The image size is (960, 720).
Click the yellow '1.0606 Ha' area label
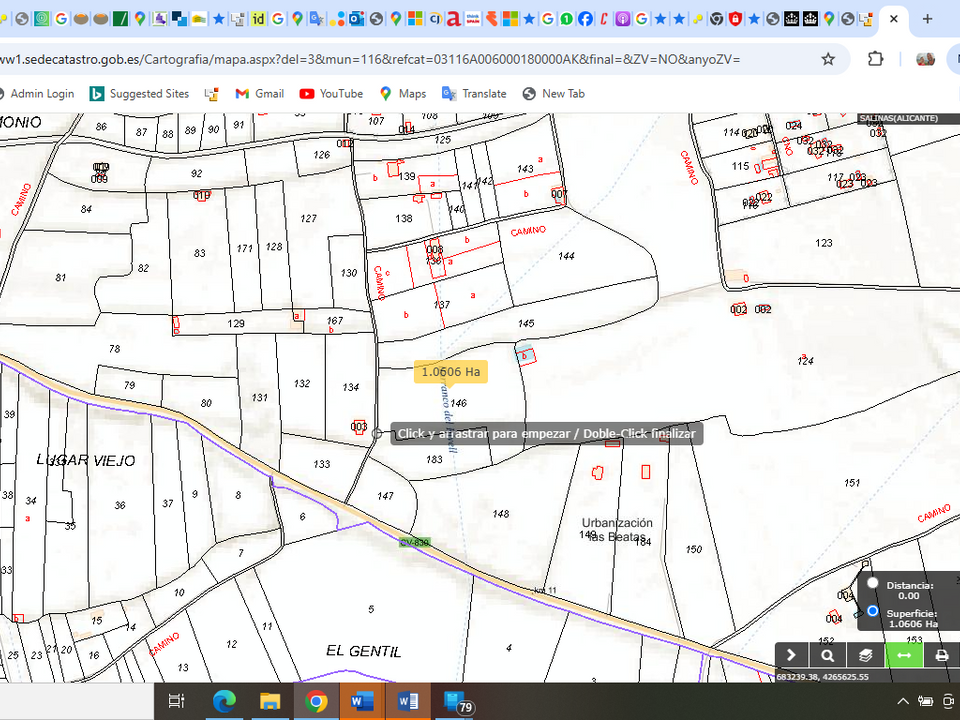[451, 372]
